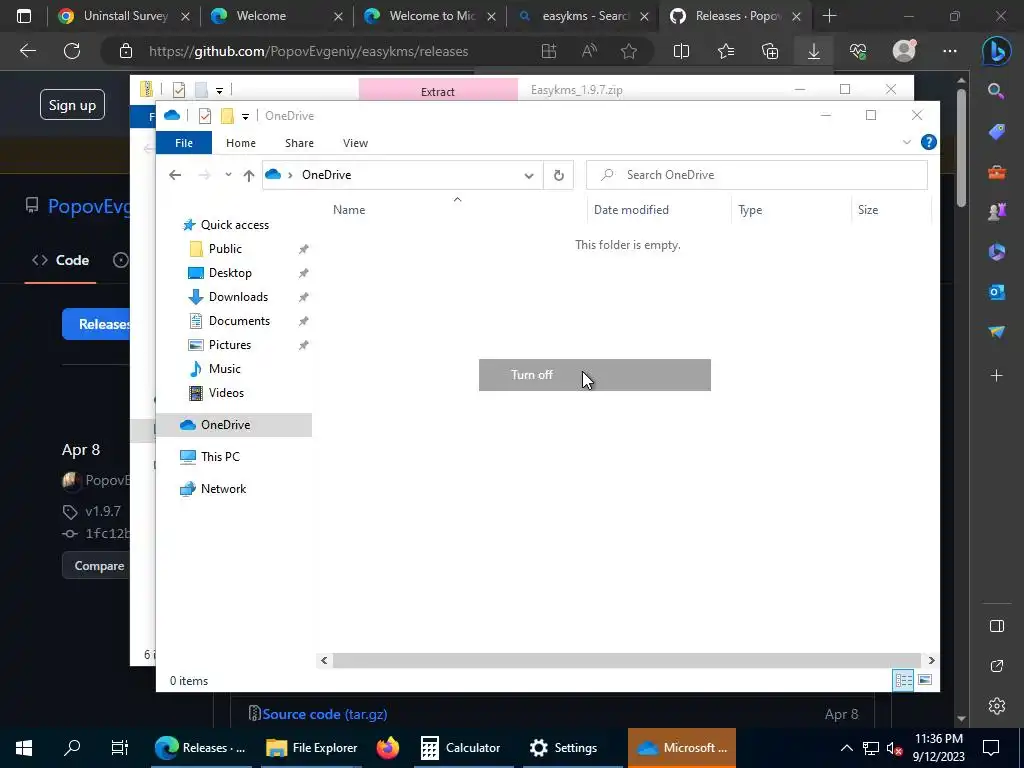The image size is (1024, 768).
Task: Click the v1.9.7 tag link
Action: click(103, 511)
